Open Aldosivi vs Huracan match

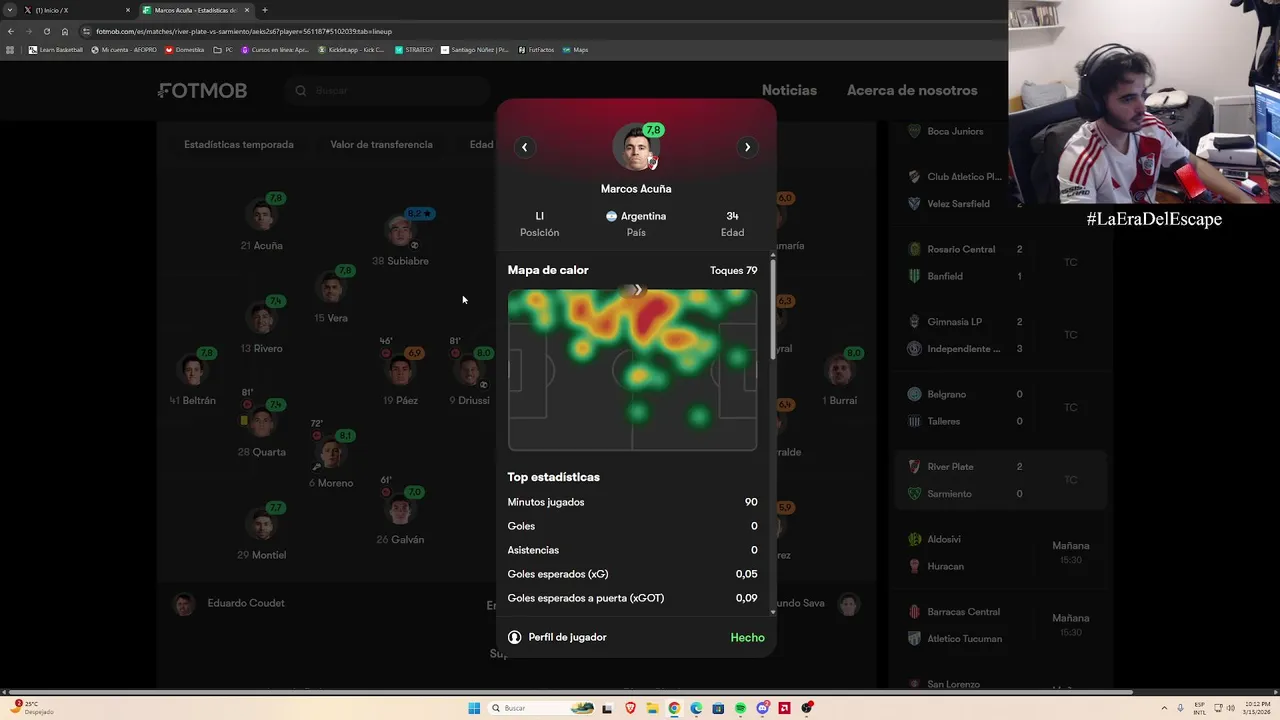(x=1001, y=552)
